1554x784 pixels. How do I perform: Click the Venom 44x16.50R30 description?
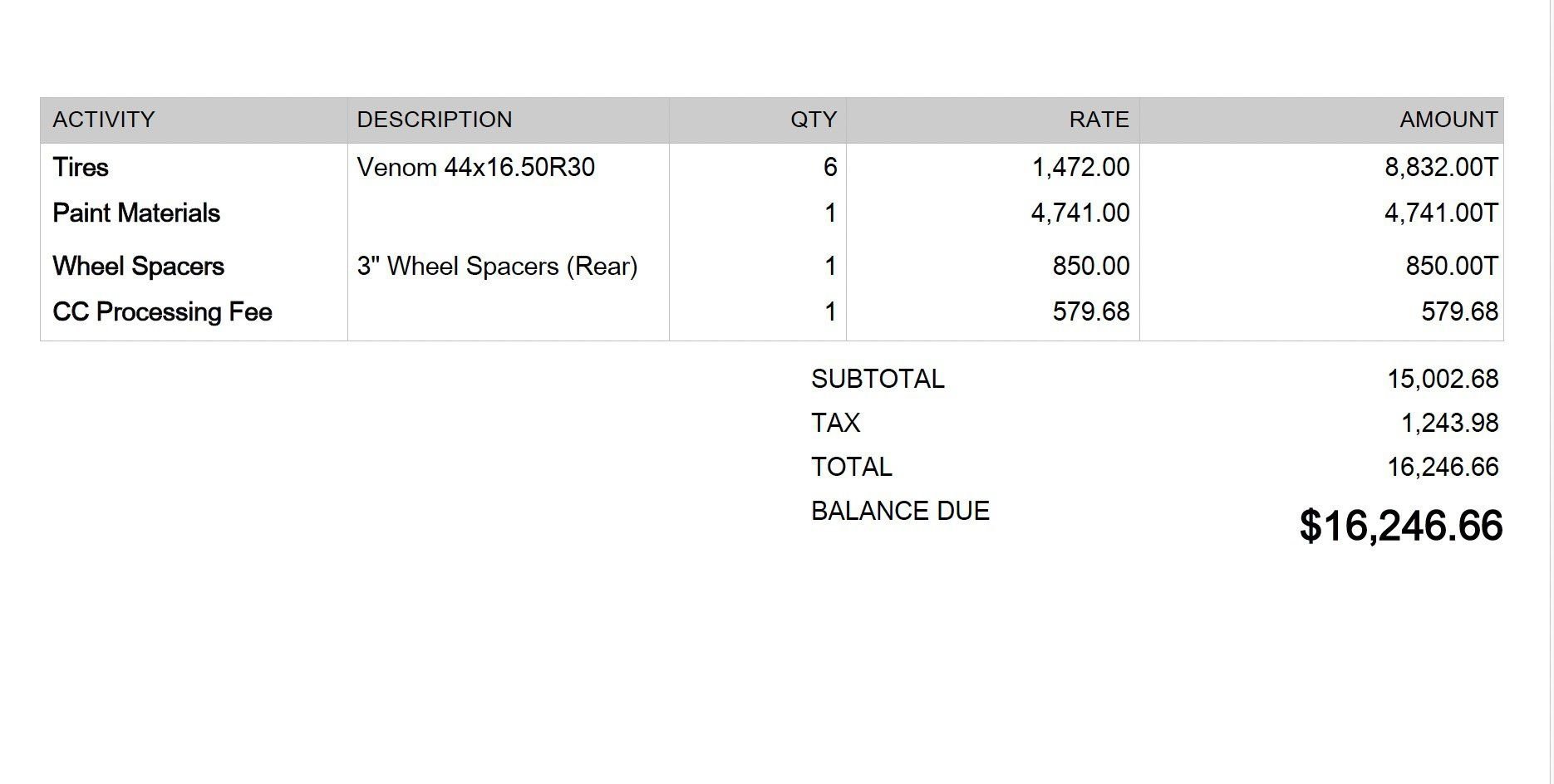click(x=476, y=168)
